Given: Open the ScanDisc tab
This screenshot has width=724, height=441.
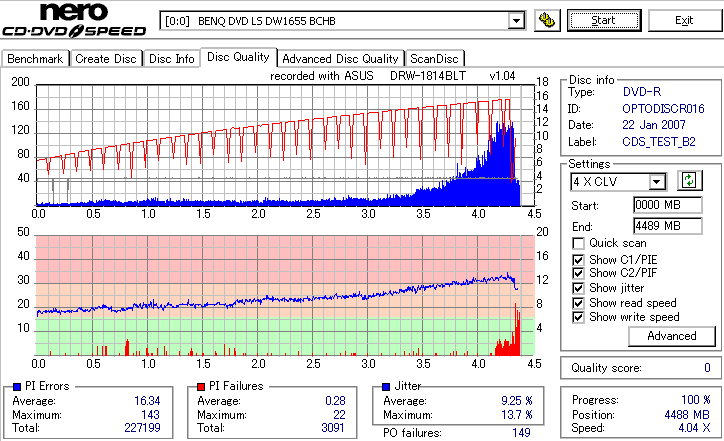Looking at the screenshot, I should pos(434,59).
